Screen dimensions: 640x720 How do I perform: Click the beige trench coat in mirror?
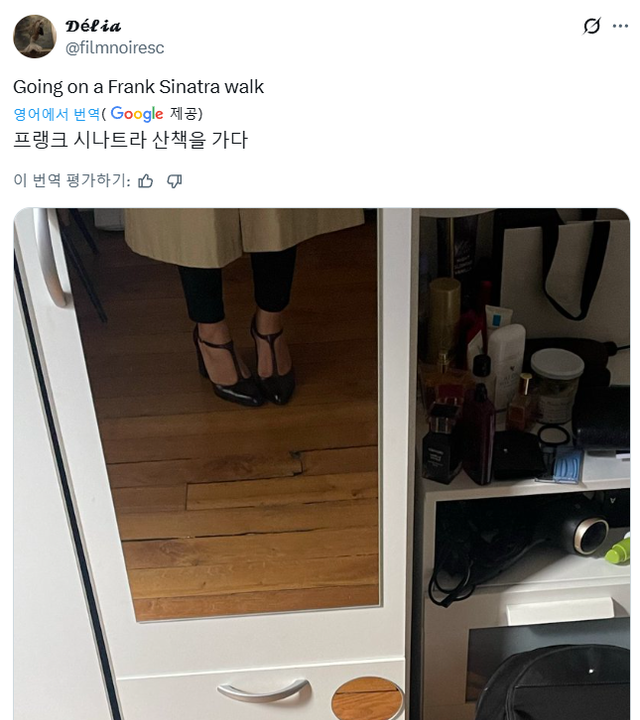click(x=243, y=234)
